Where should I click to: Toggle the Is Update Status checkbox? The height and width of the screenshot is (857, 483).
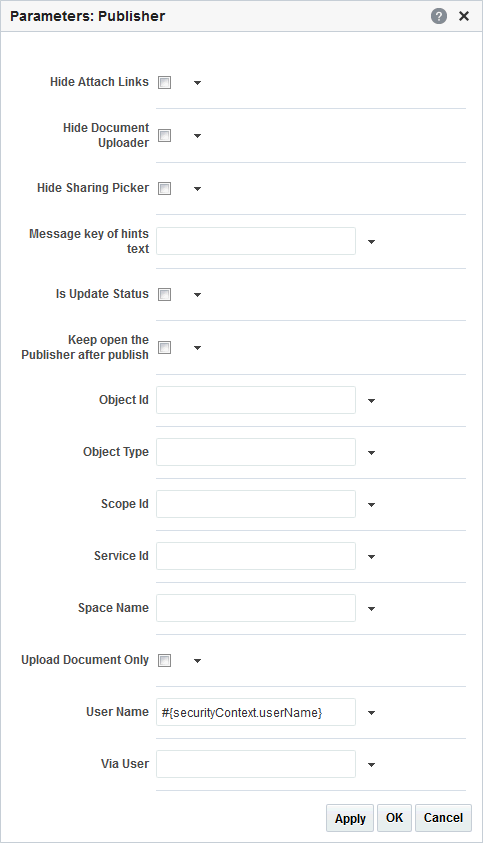point(164,295)
